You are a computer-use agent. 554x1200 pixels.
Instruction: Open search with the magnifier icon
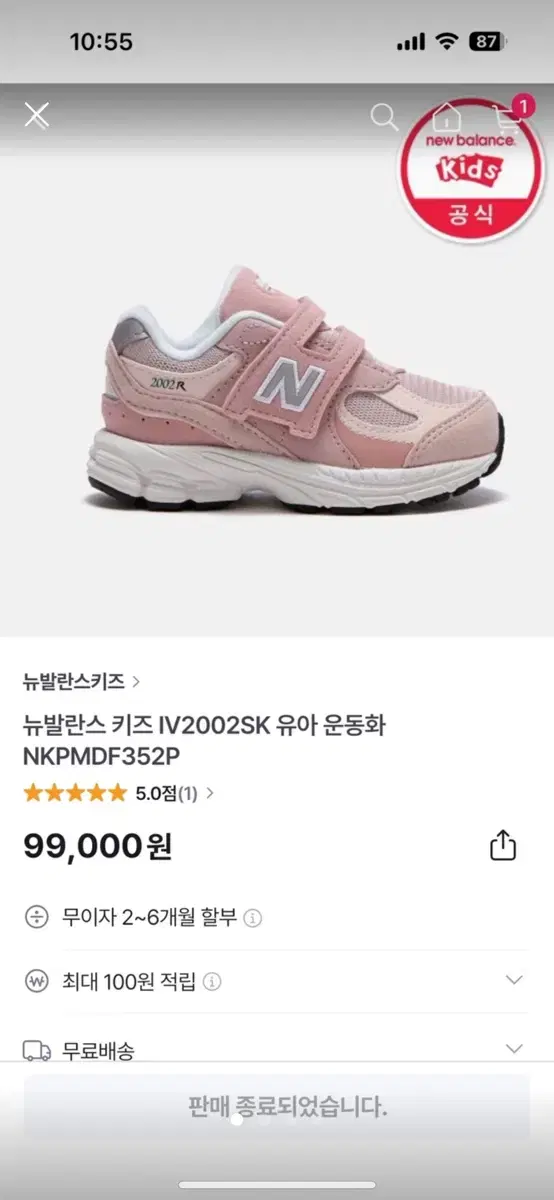point(384,116)
